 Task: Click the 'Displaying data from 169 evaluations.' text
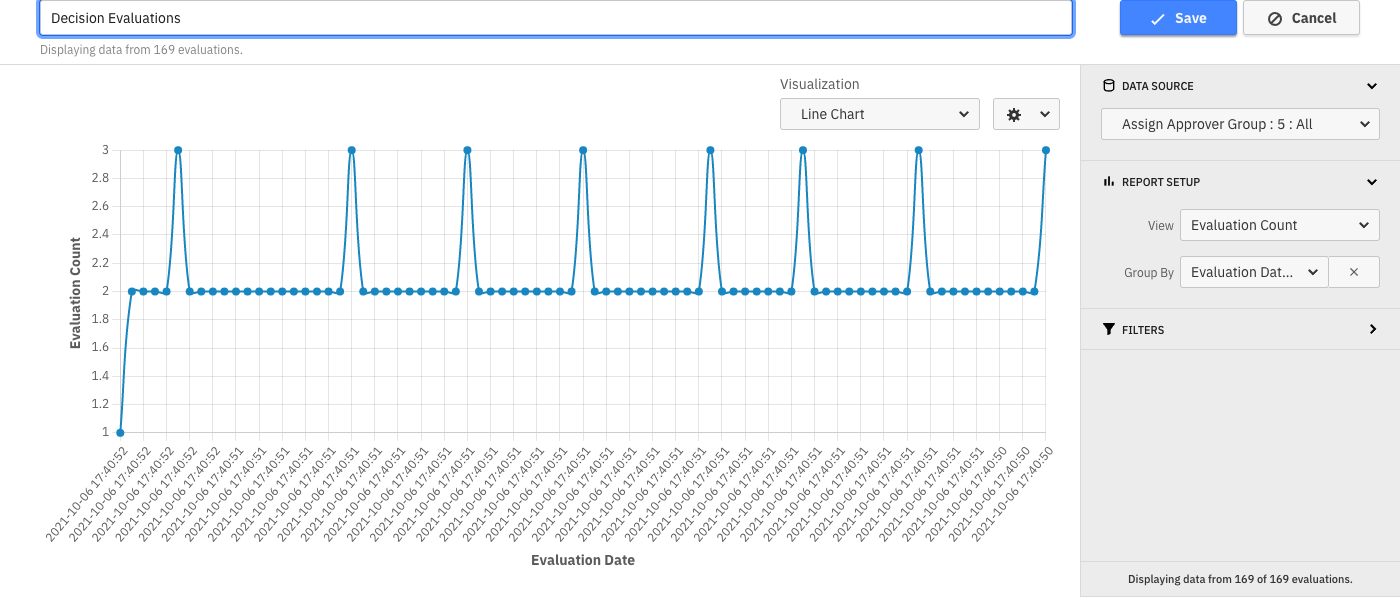(141, 49)
